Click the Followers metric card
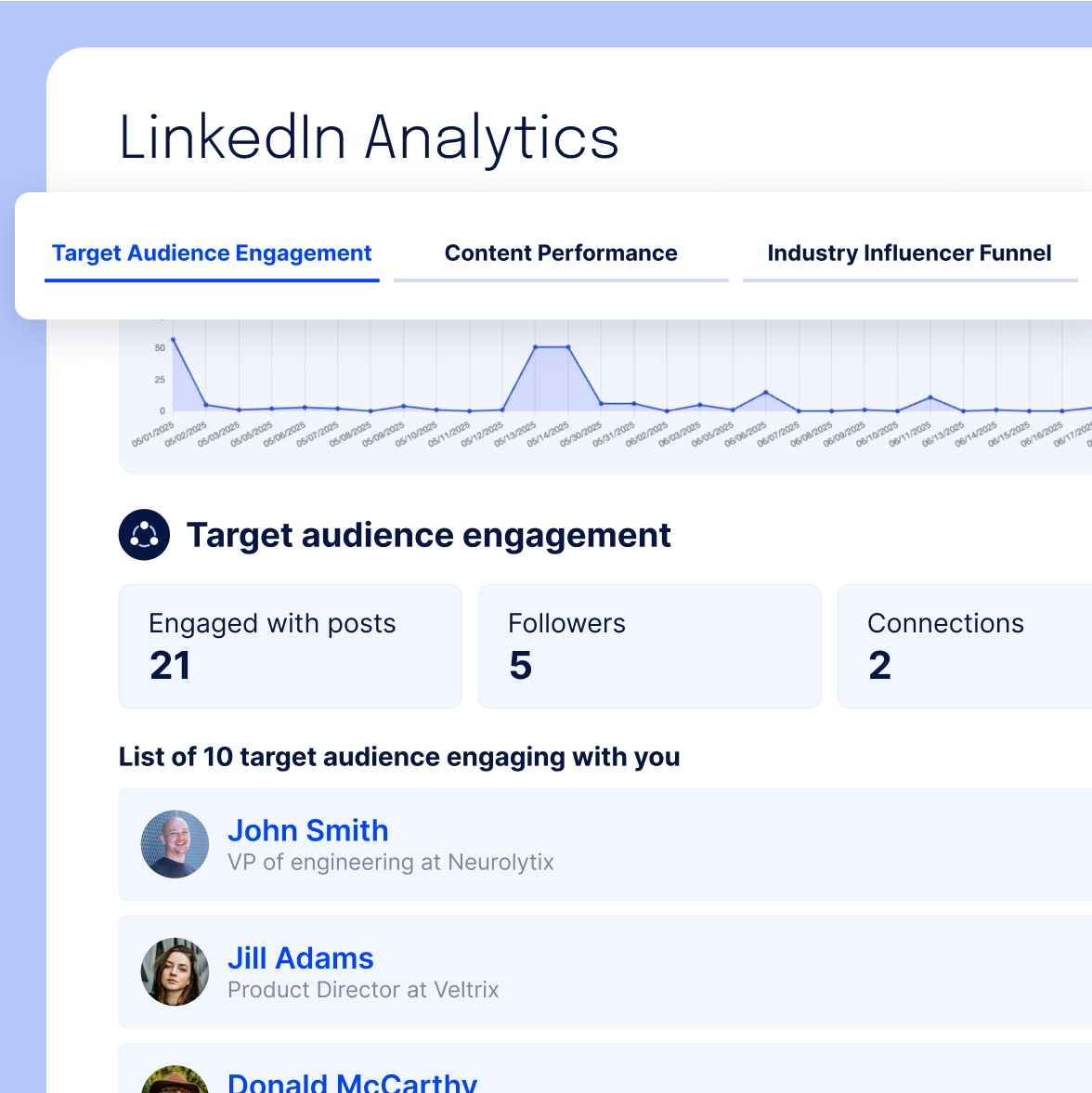1092x1093 pixels. pos(649,646)
